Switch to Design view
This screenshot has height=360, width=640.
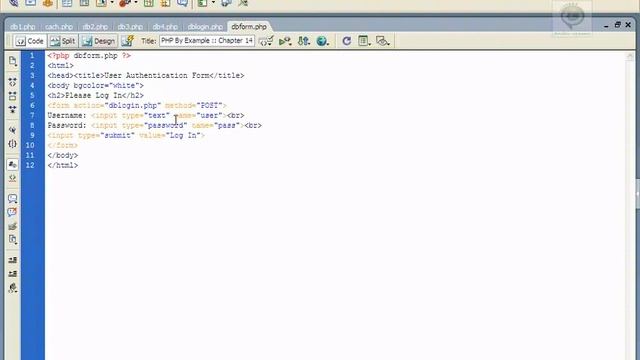(x=99, y=41)
